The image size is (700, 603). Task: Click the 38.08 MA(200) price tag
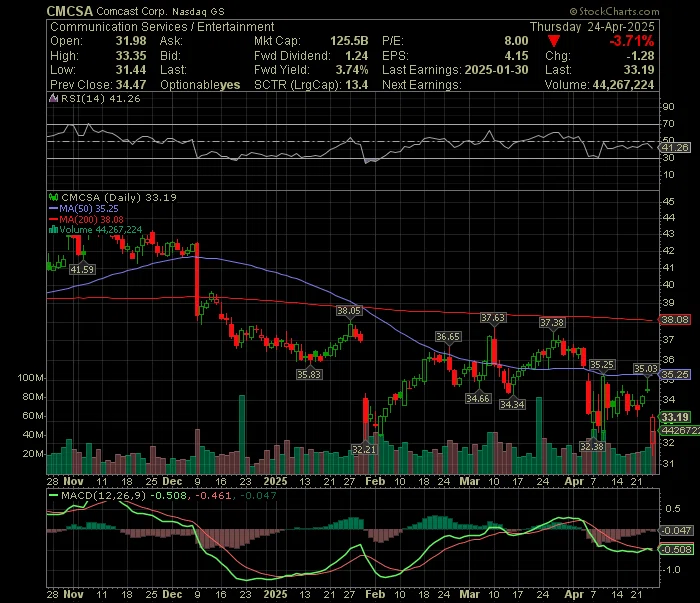(x=675, y=320)
